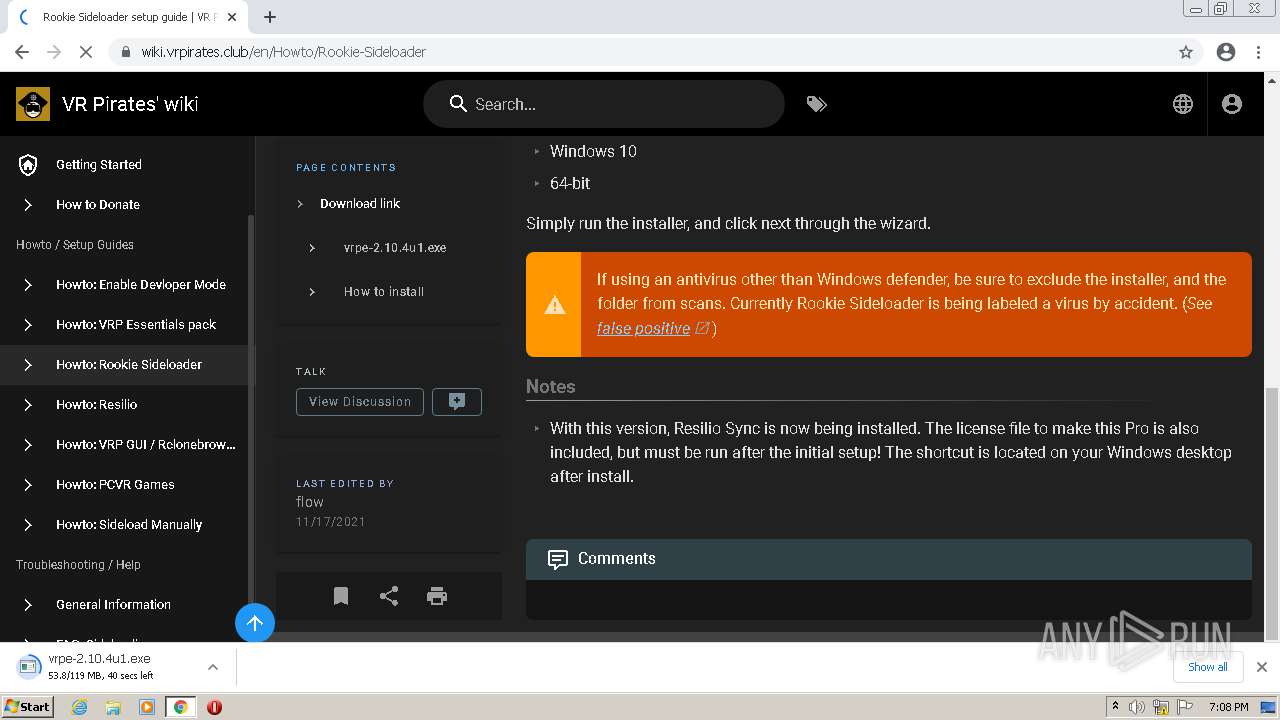
Task: Close the downloads bar
Action: coord(1262,667)
